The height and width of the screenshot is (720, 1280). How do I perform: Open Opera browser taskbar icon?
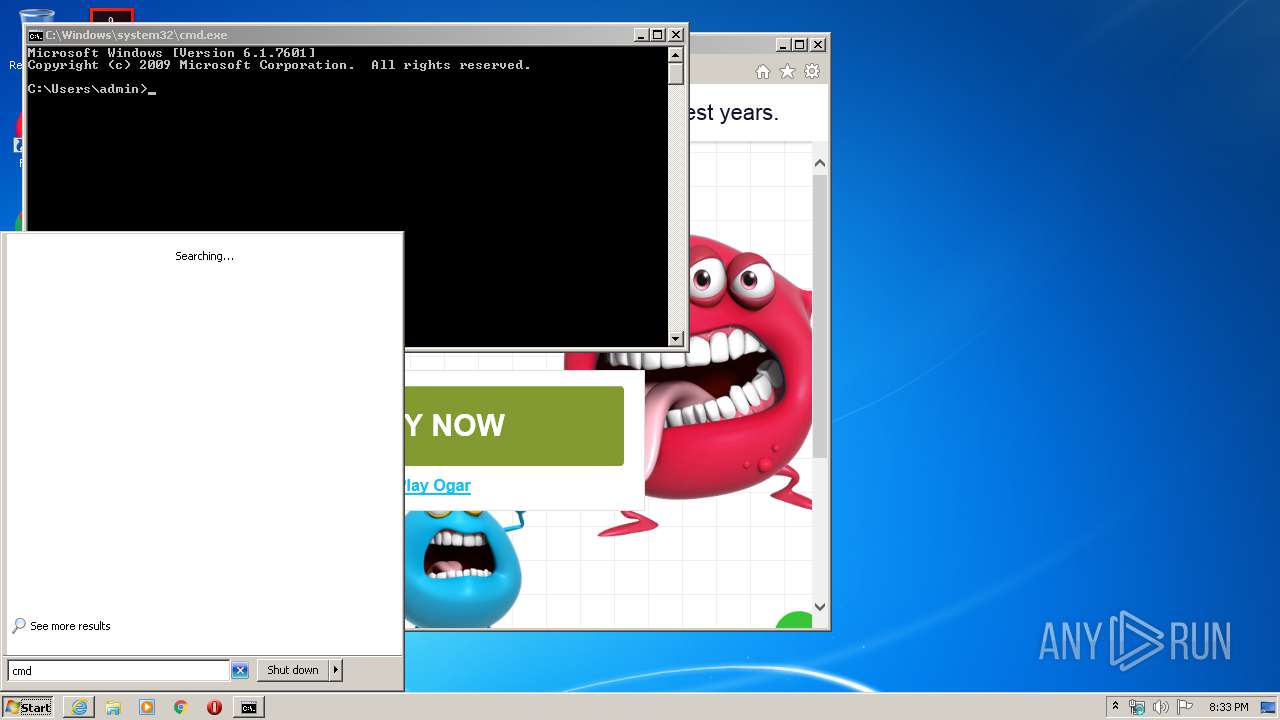pos(214,707)
